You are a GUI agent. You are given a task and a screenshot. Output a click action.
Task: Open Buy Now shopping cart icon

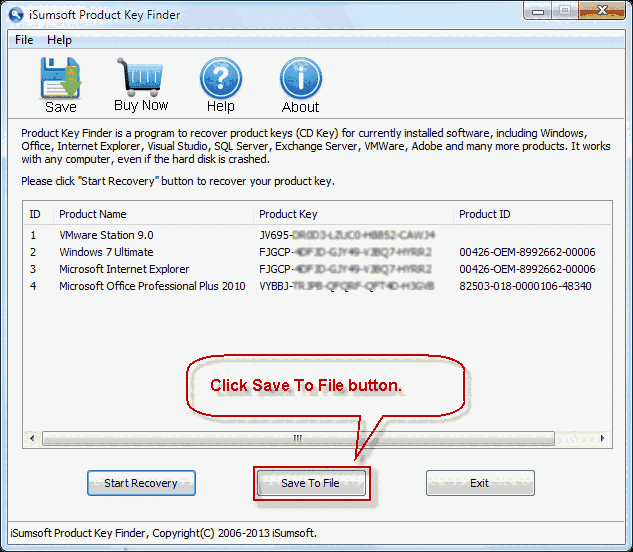point(140,77)
